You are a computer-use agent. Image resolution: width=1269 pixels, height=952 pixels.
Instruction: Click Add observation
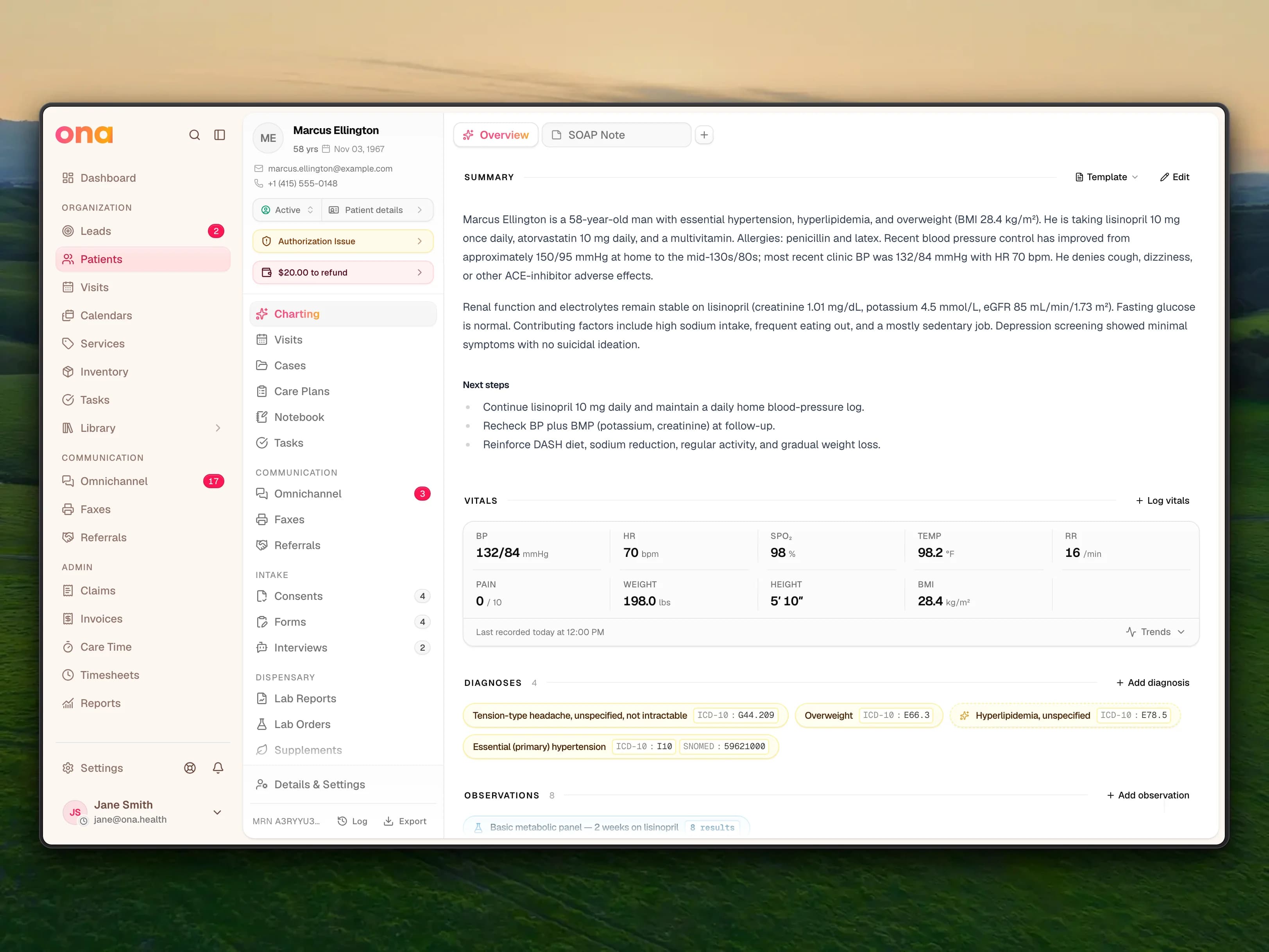(1148, 795)
